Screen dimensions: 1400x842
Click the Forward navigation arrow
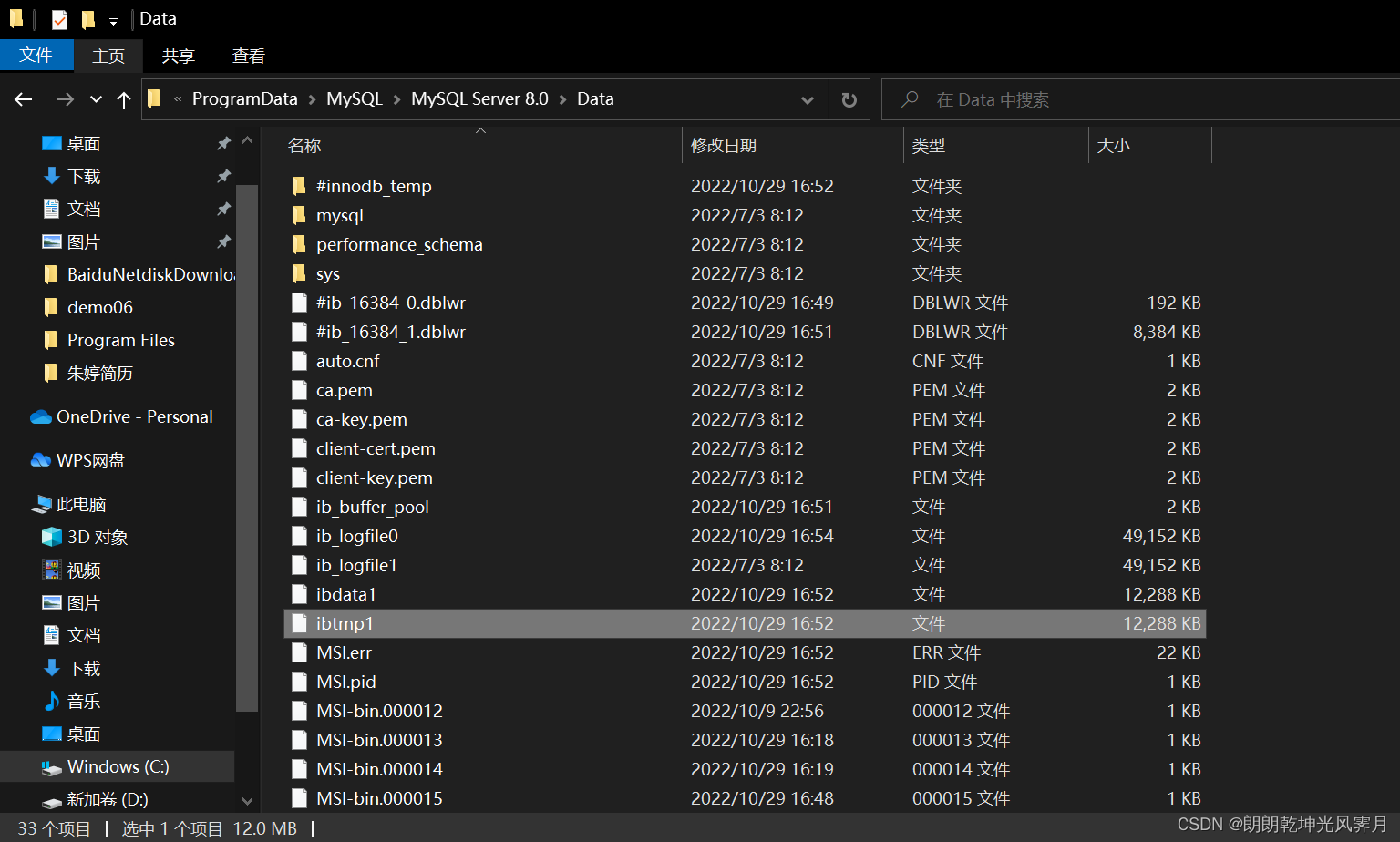tap(65, 99)
